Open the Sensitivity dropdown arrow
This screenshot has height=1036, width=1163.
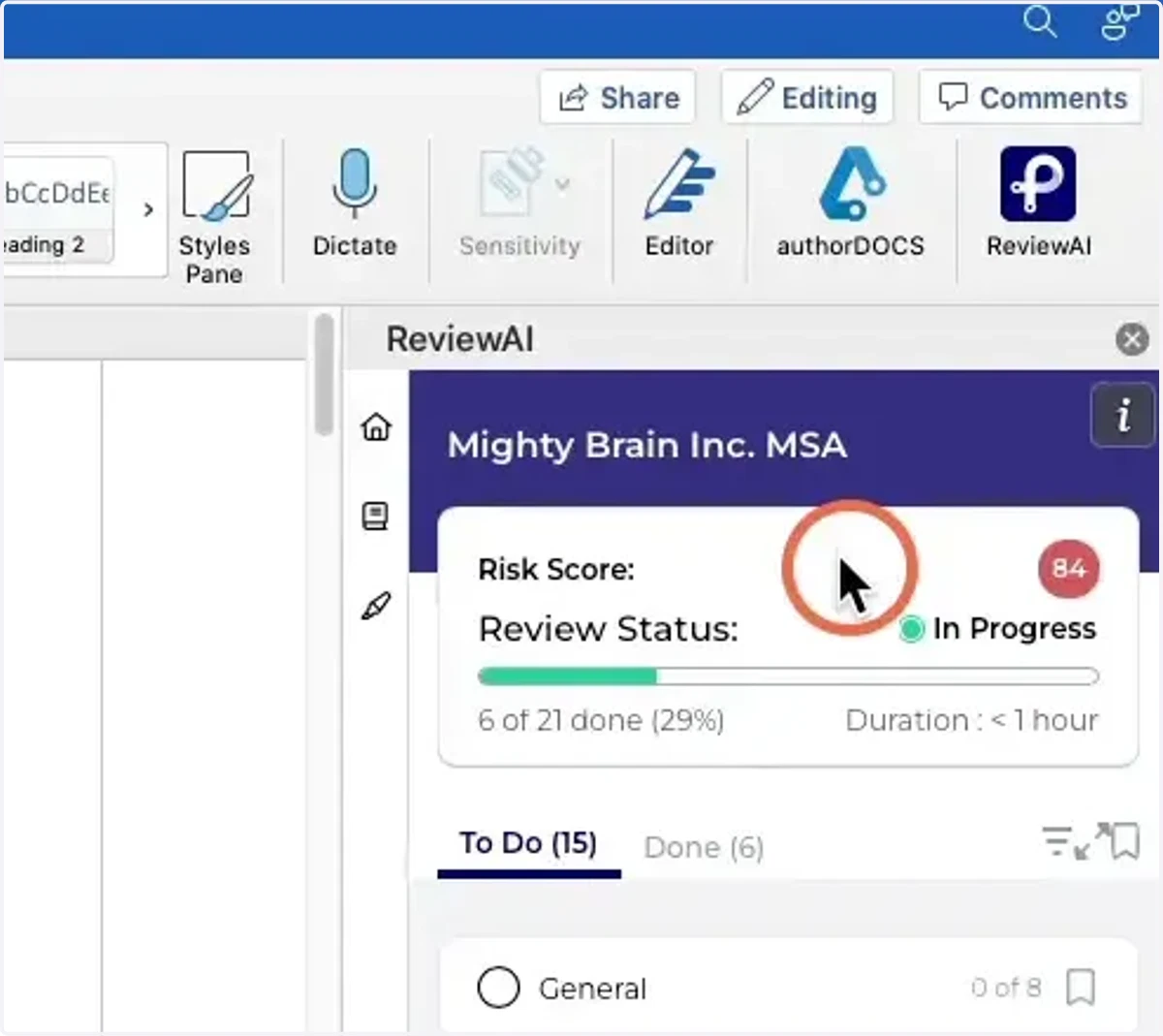tap(563, 183)
